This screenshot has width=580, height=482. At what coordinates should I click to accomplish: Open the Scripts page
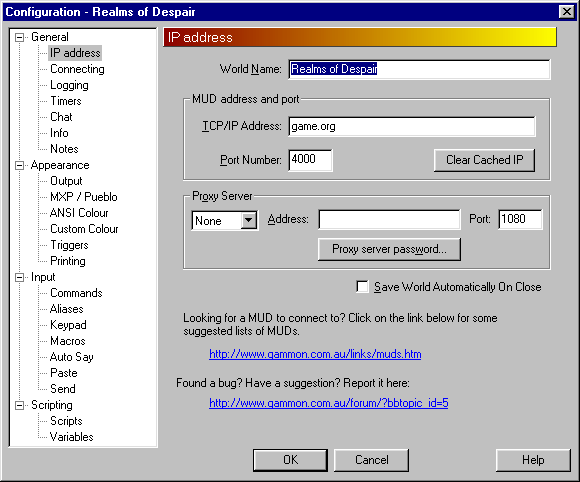pyautogui.click(x=66, y=421)
